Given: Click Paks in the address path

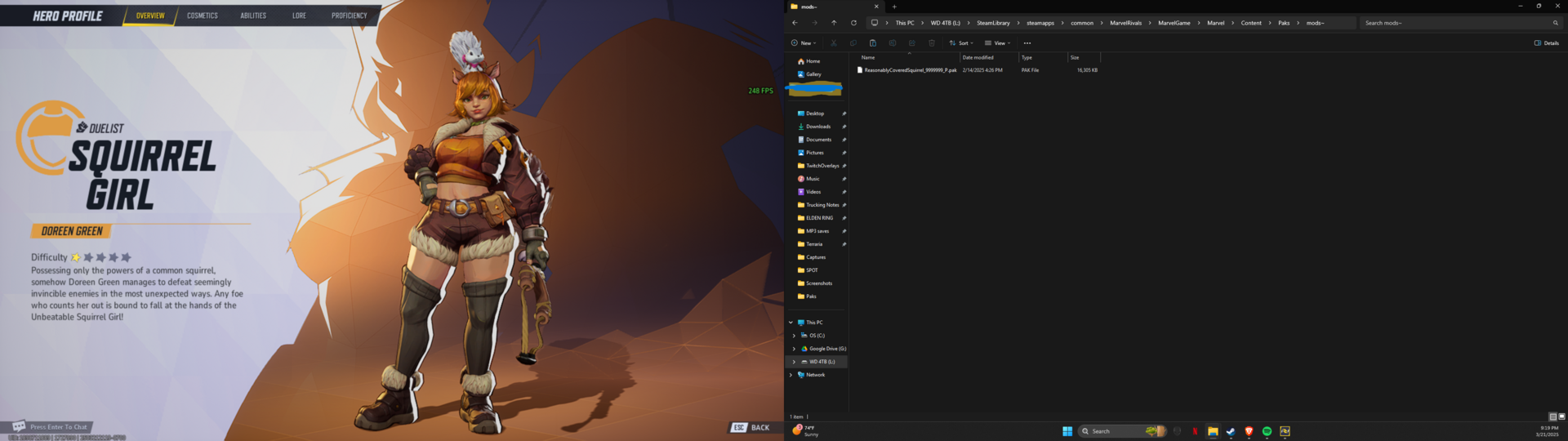Looking at the screenshot, I should click(1284, 23).
